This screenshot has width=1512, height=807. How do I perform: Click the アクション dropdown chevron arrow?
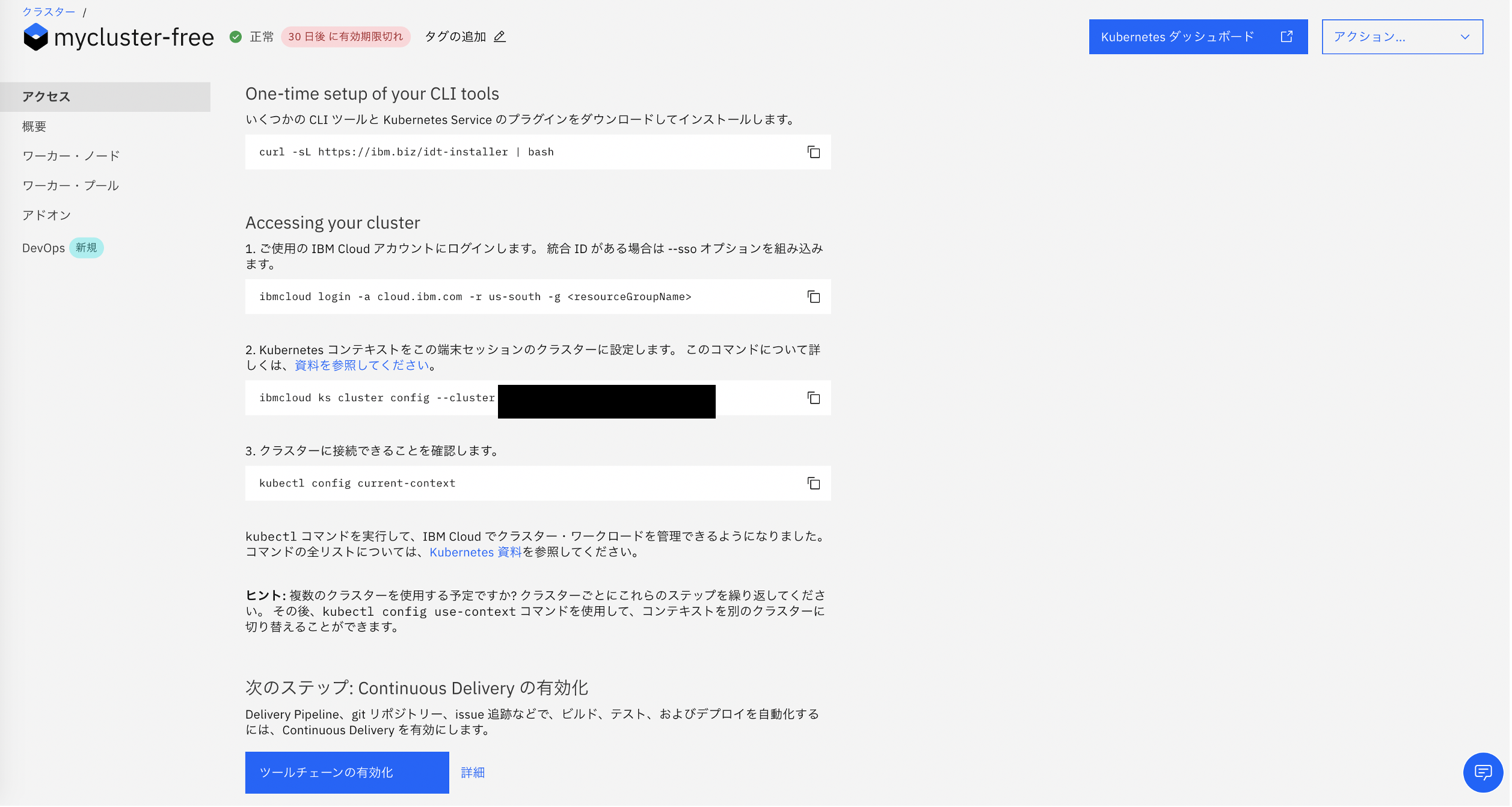tap(1465, 37)
